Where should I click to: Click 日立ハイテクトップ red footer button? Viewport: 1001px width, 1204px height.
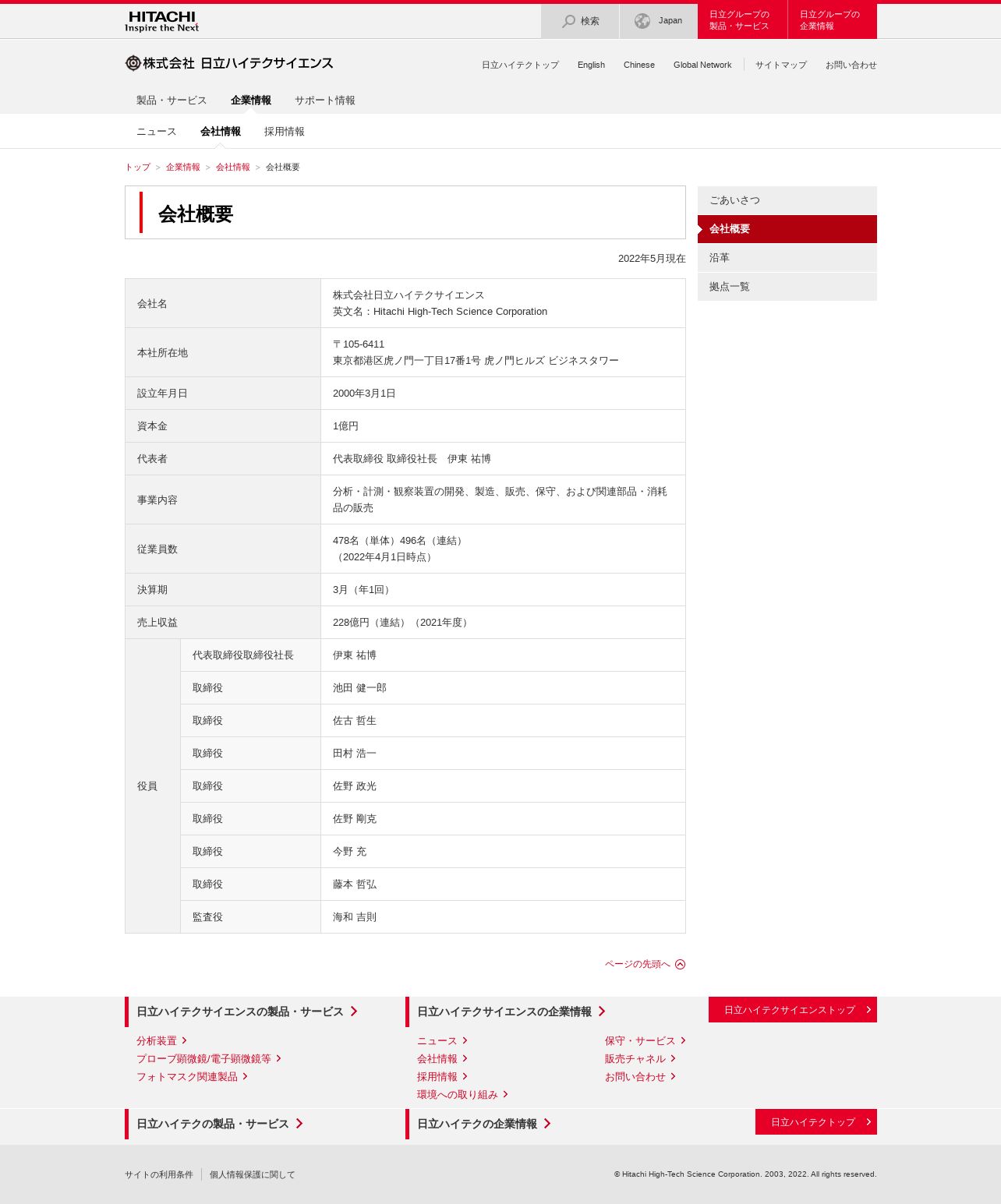pos(816,1122)
